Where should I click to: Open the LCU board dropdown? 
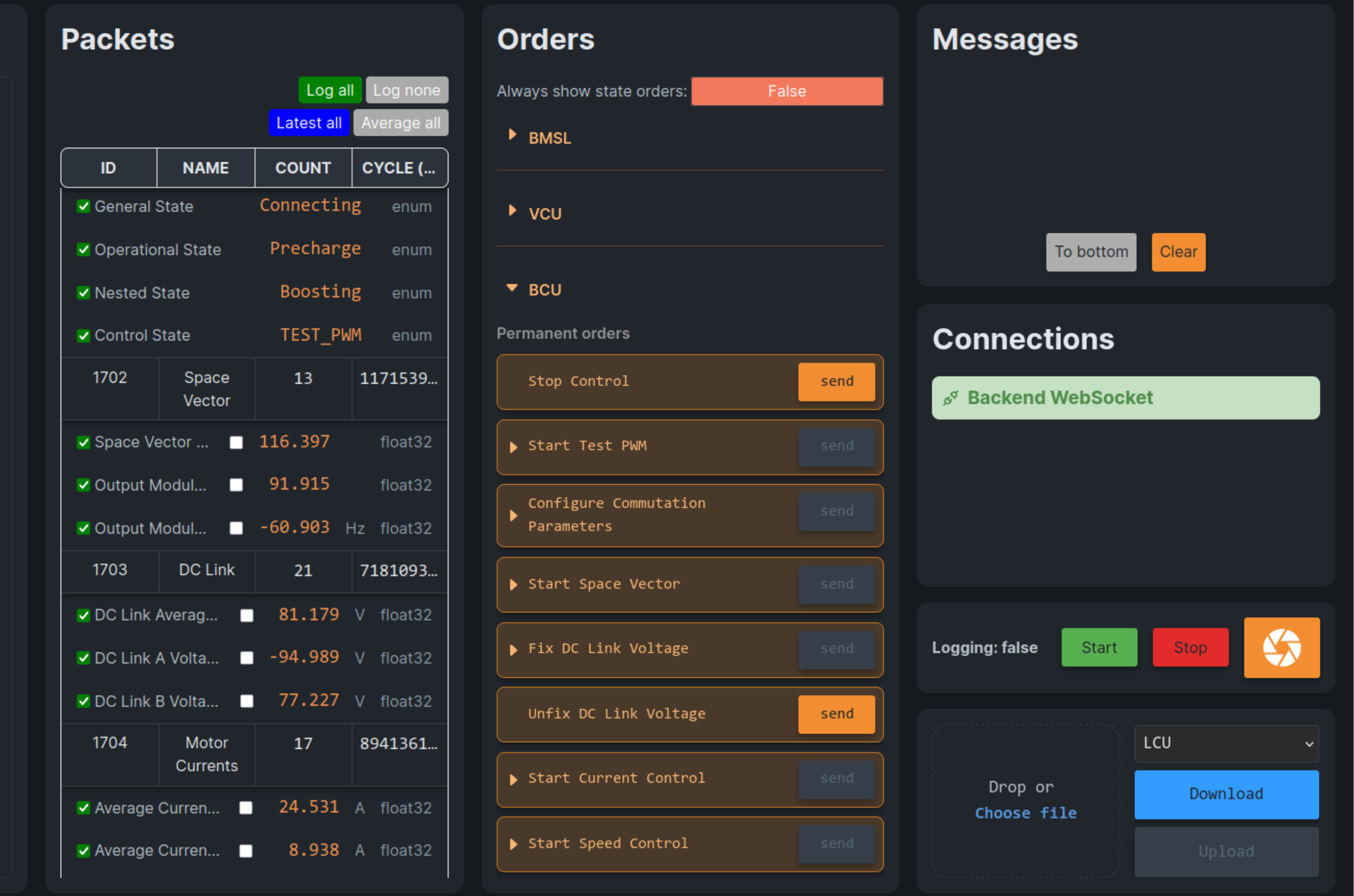[x=1226, y=743]
